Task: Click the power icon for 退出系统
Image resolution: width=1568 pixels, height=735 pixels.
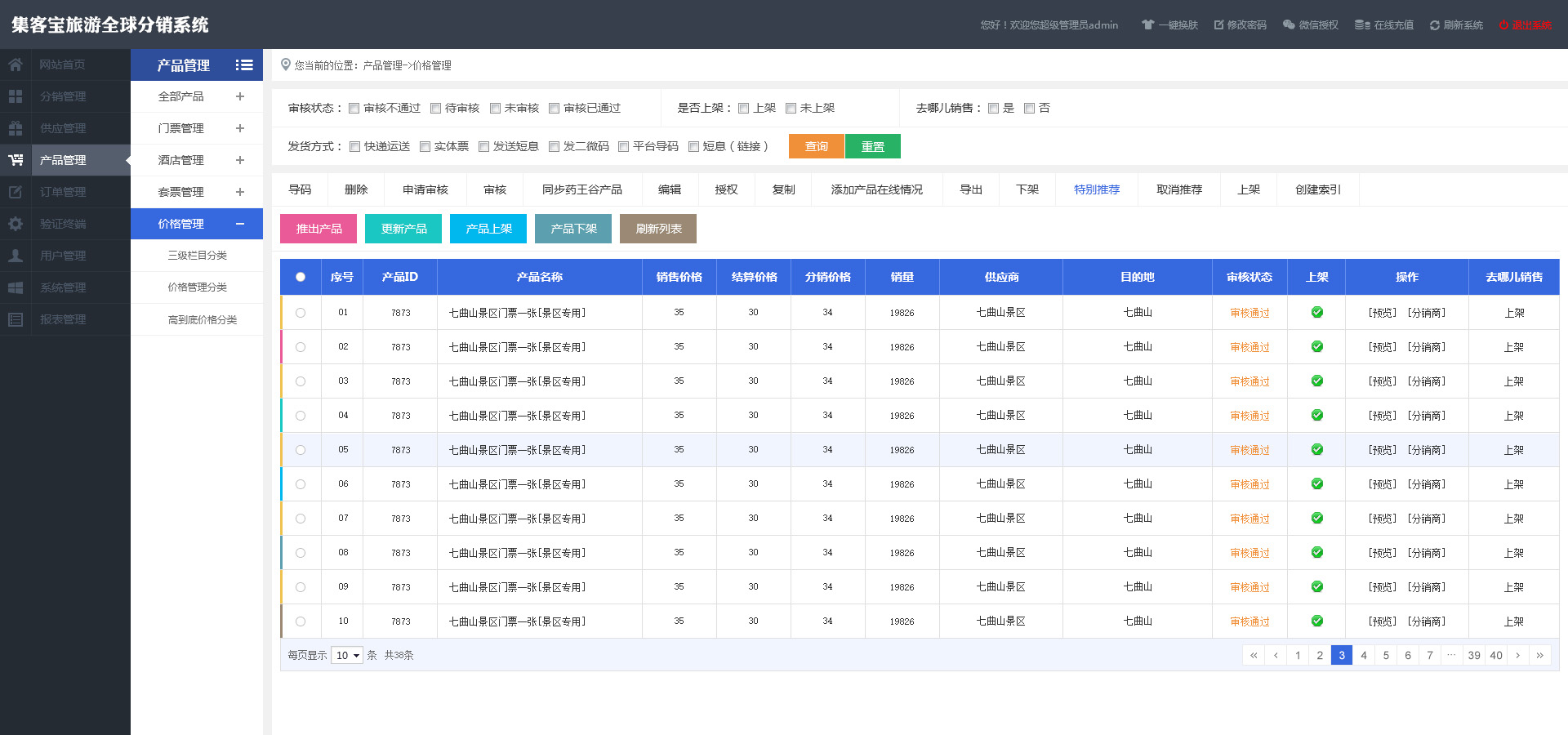Action: point(1503,25)
